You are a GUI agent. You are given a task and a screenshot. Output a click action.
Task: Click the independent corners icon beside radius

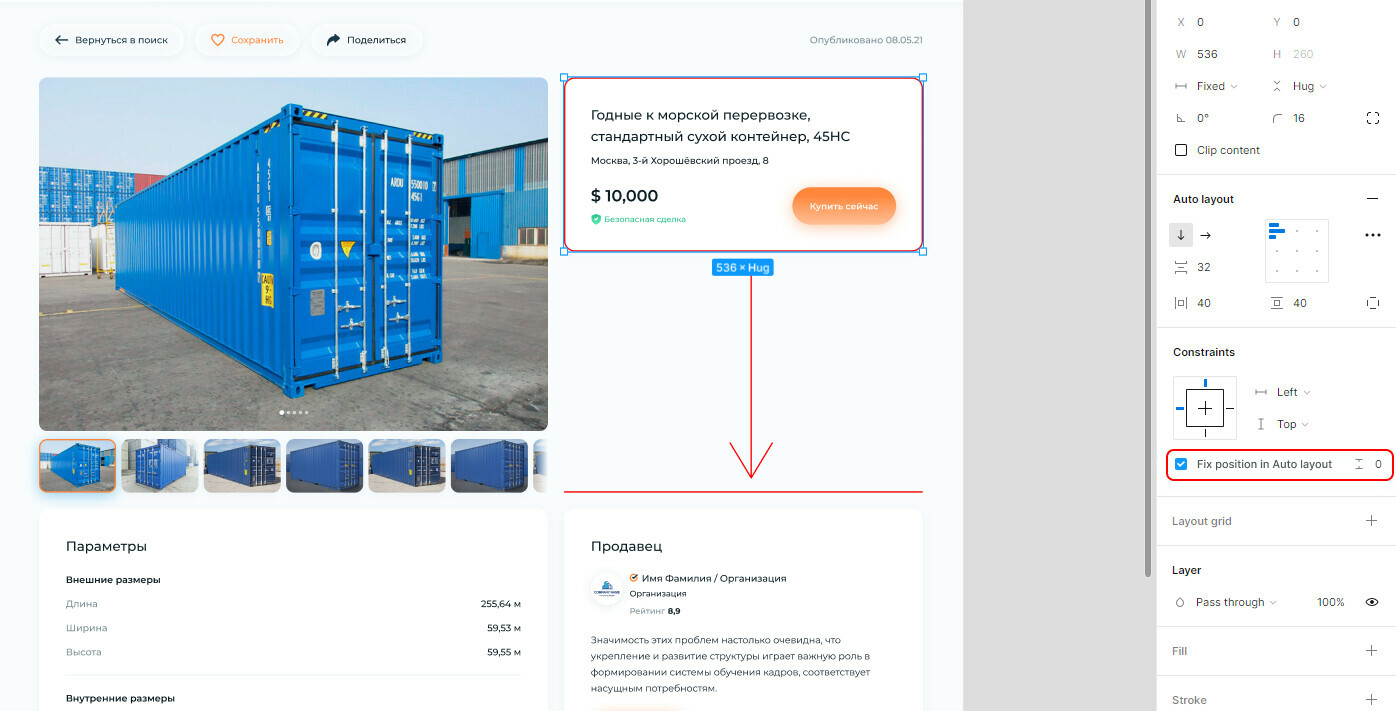[1372, 118]
